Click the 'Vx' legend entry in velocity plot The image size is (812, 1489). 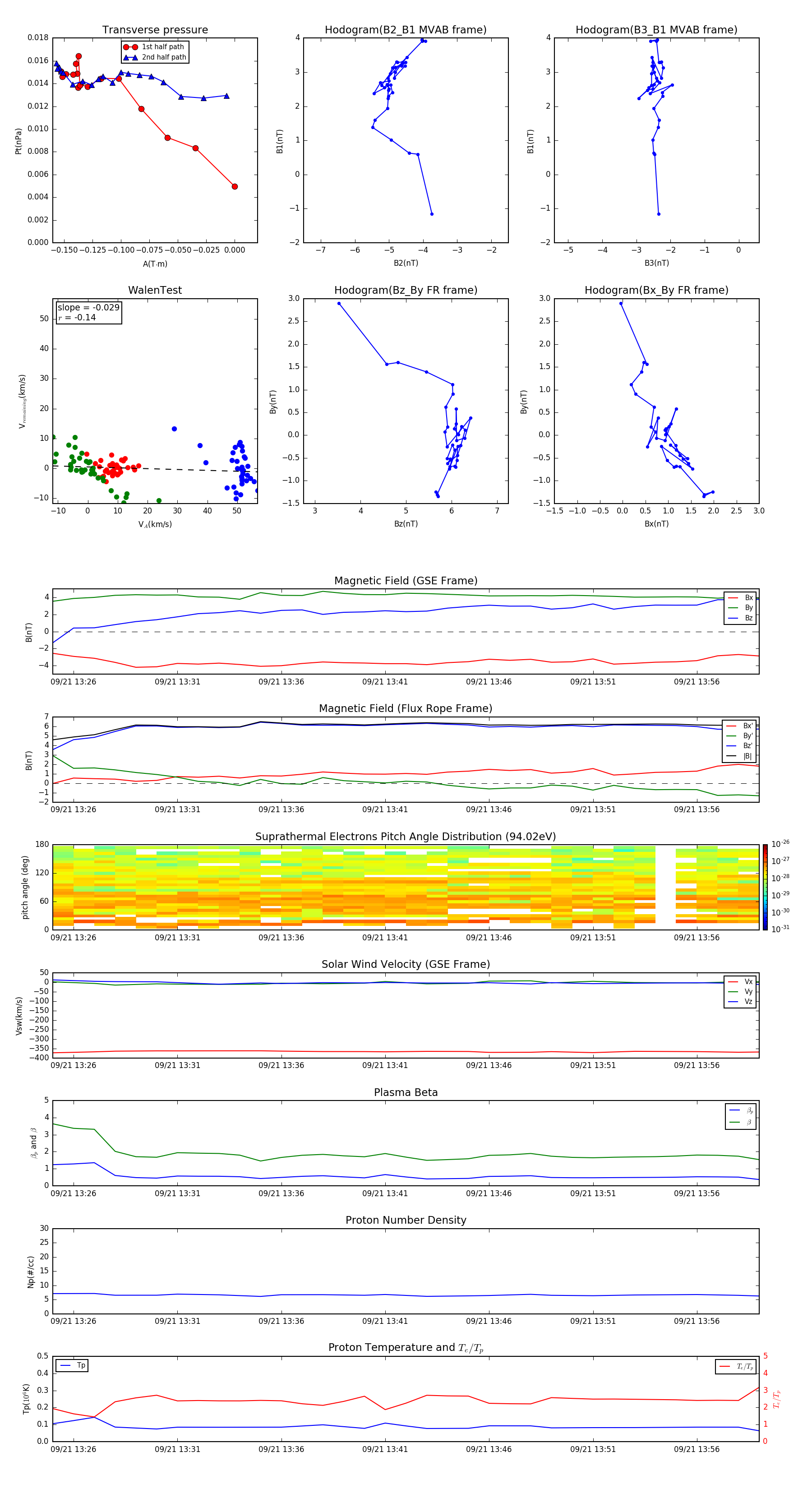(740, 981)
